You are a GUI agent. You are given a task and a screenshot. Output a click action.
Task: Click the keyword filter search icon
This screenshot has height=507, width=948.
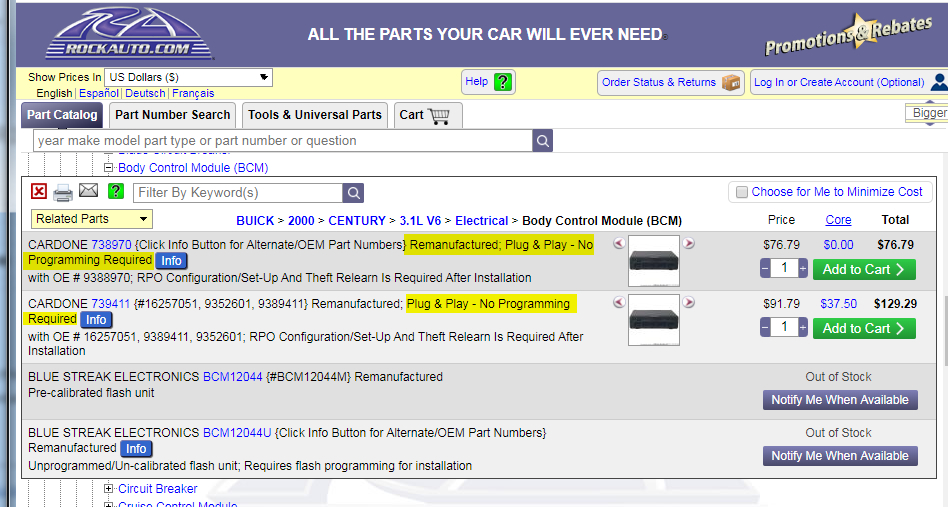[353, 193]
